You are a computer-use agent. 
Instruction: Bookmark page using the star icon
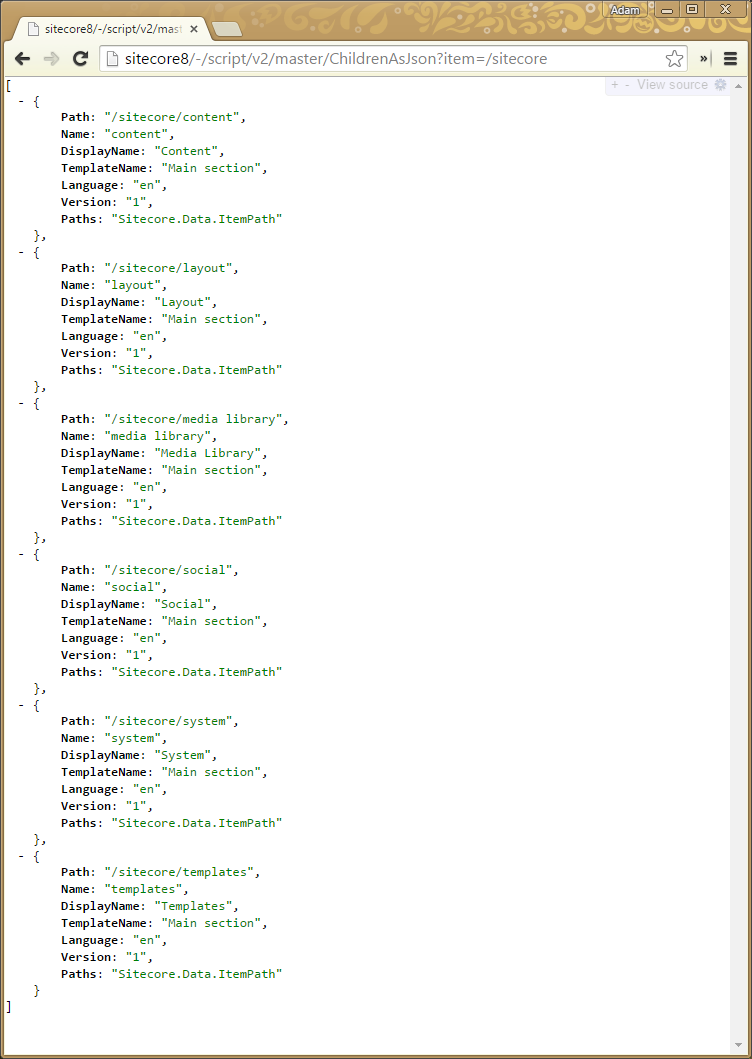674,59
